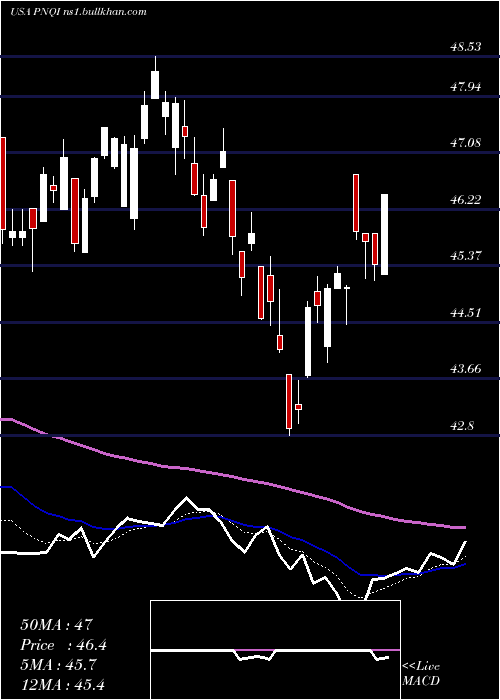The image size is (500, 700).
Task: Click the lowest red candlestick near 42.8
Action: [x=289, y=404]
